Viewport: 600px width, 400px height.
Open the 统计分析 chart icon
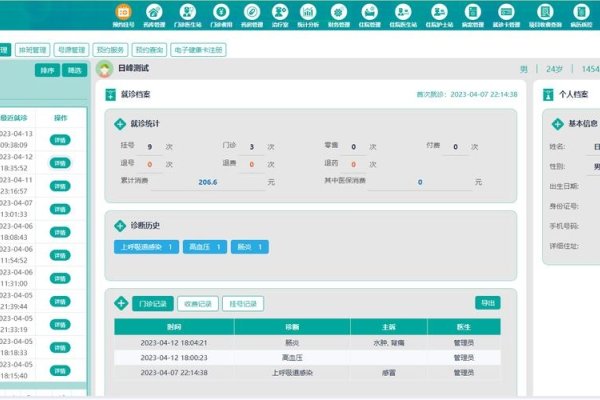(x=308, y=12)
